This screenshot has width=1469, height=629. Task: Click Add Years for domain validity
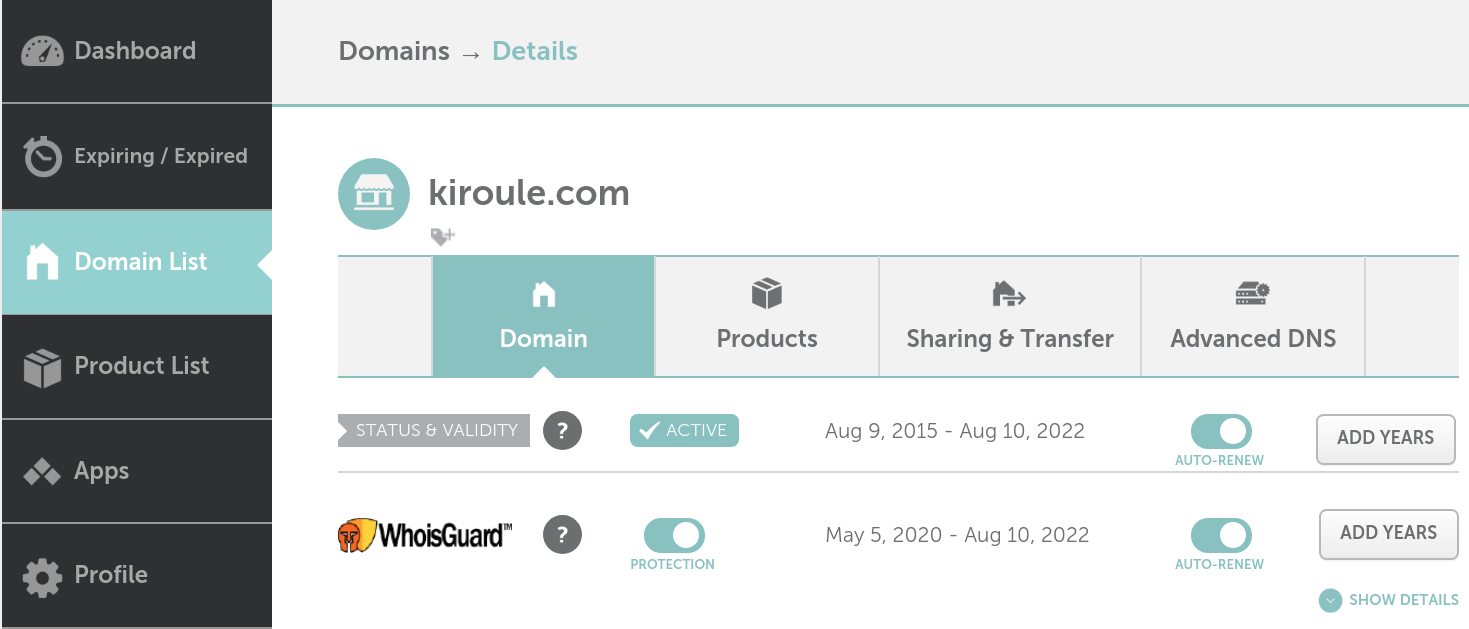pyautogui.click(x=1385, y=438)
